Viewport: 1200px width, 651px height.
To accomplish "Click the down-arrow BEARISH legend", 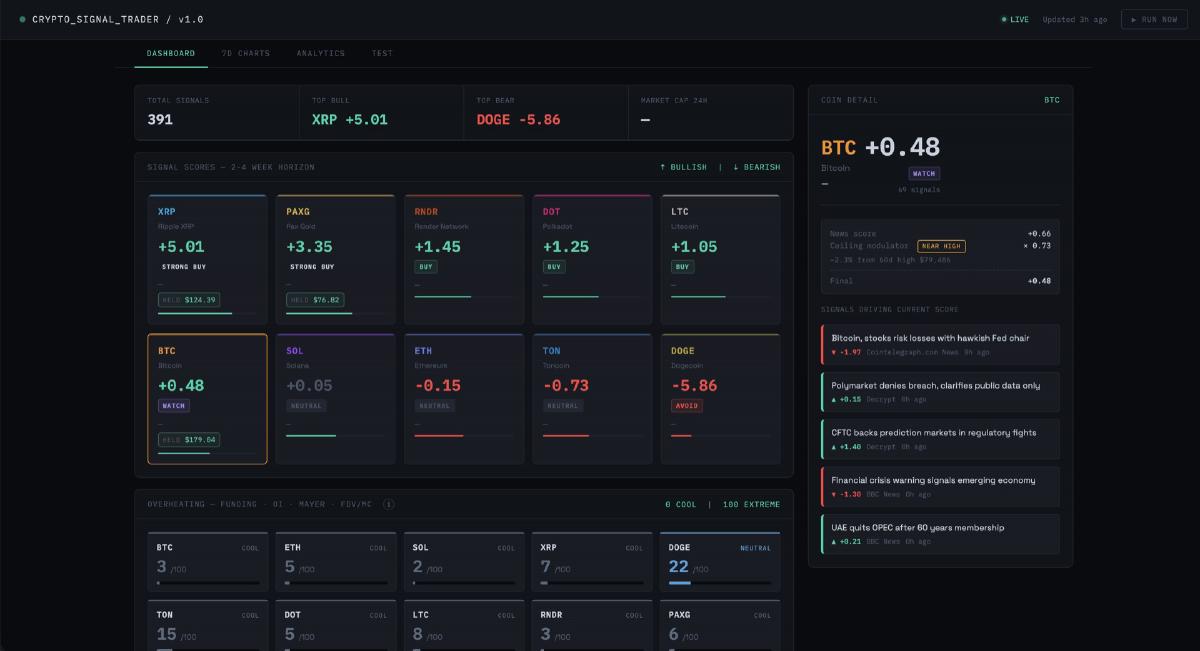I will click(756, 167).
